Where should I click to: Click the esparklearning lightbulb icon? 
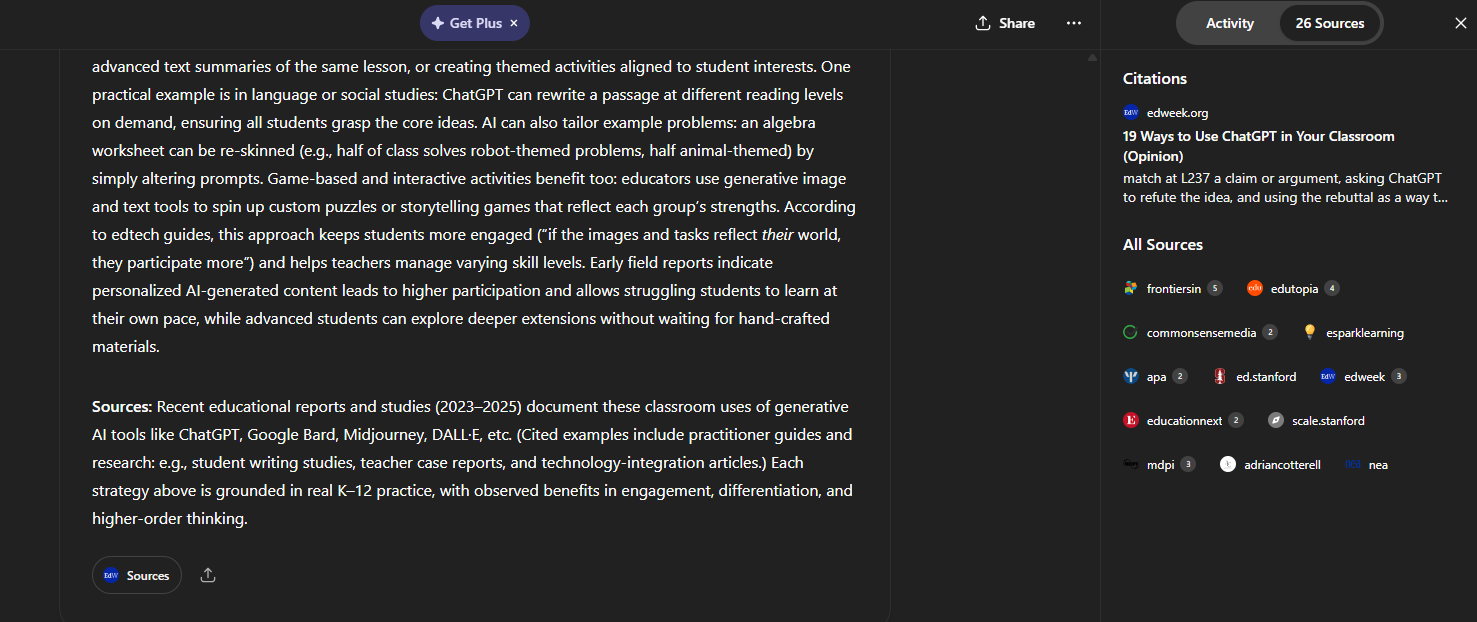click(x=1309, y=332)
